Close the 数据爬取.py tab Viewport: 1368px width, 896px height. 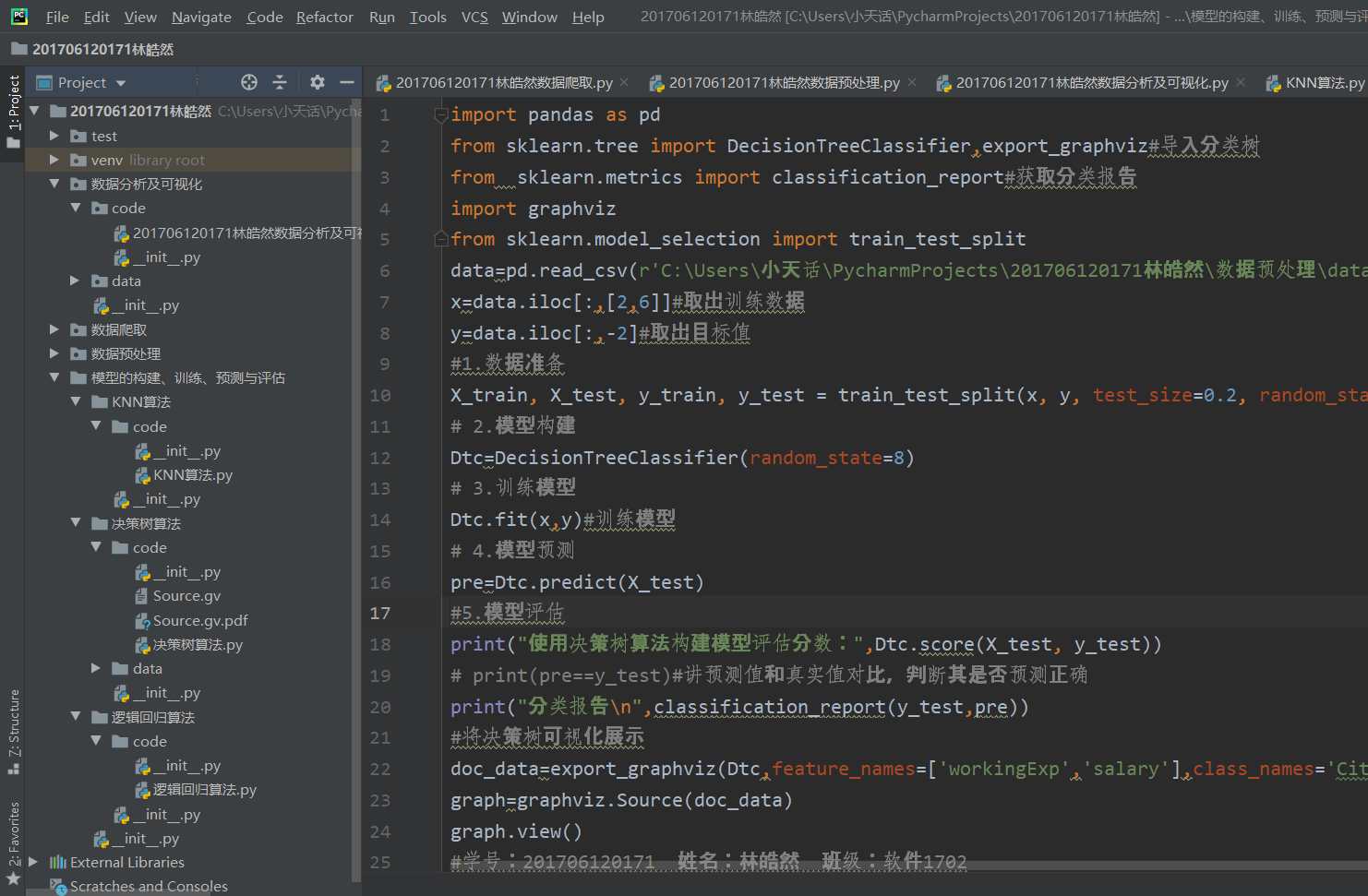click(625, 83)
